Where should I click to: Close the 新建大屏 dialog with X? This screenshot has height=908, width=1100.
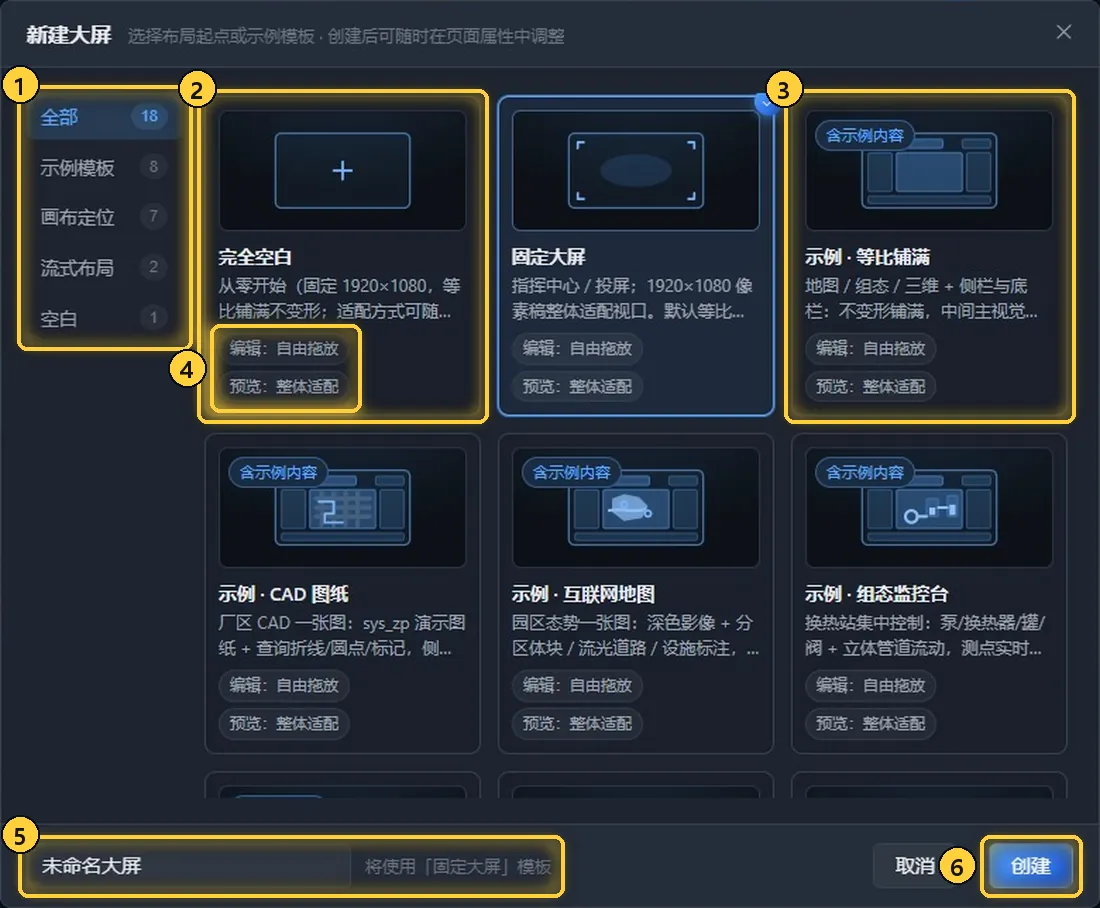[x=1064, y=32]
